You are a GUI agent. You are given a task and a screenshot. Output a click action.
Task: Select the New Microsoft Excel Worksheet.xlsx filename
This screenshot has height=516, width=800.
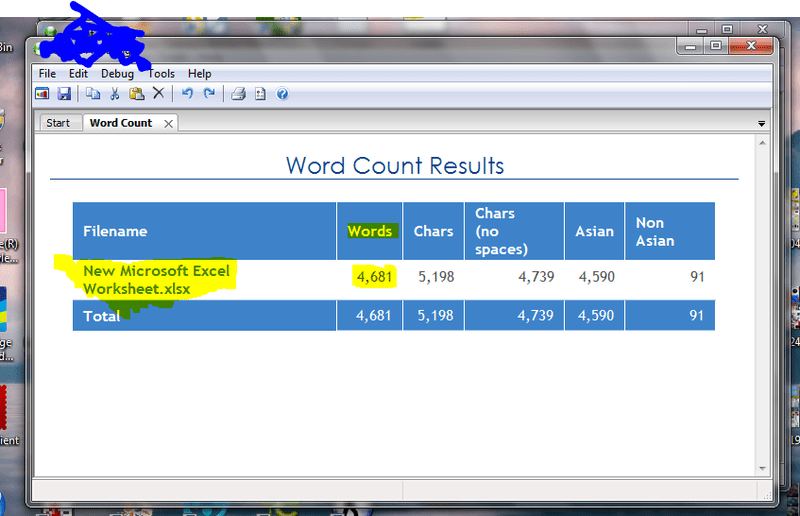(x=156, y=279)
